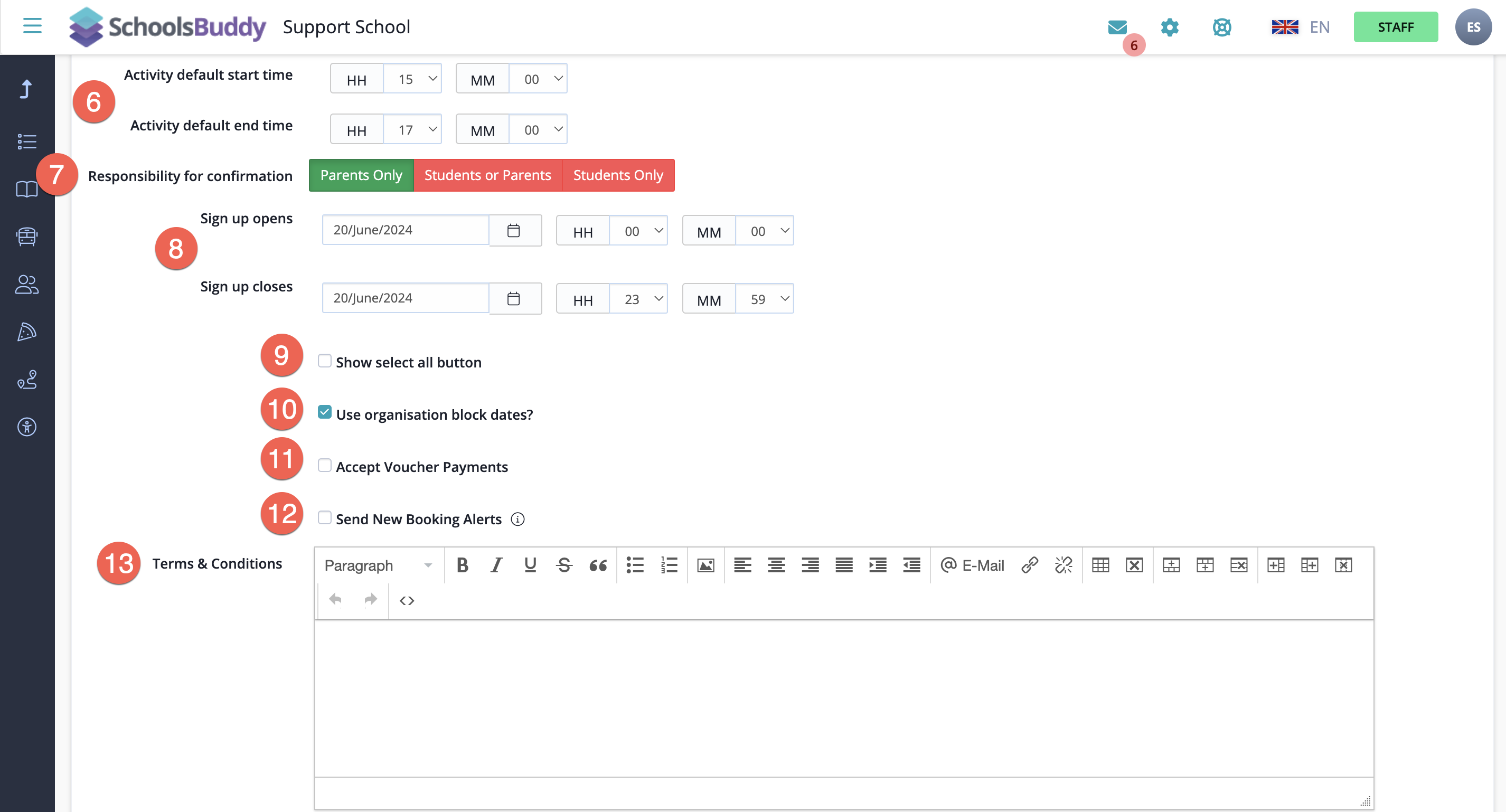1506x812 pixels.
Task: Open Sign up opens minute dropdown
Action: [x=764, y=231]
